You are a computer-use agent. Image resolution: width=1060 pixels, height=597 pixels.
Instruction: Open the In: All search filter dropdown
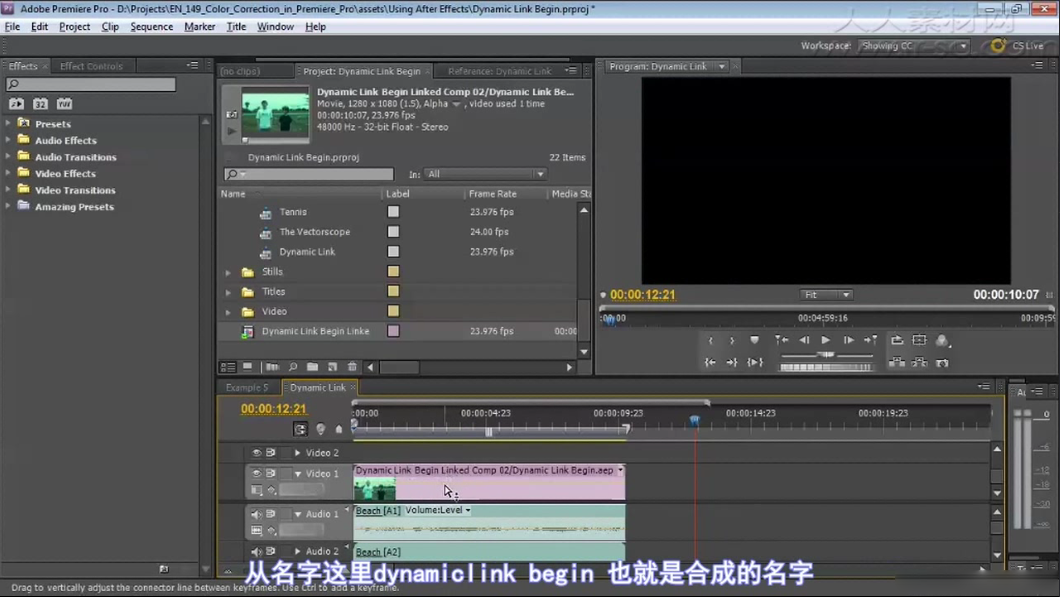coord(485,174)
